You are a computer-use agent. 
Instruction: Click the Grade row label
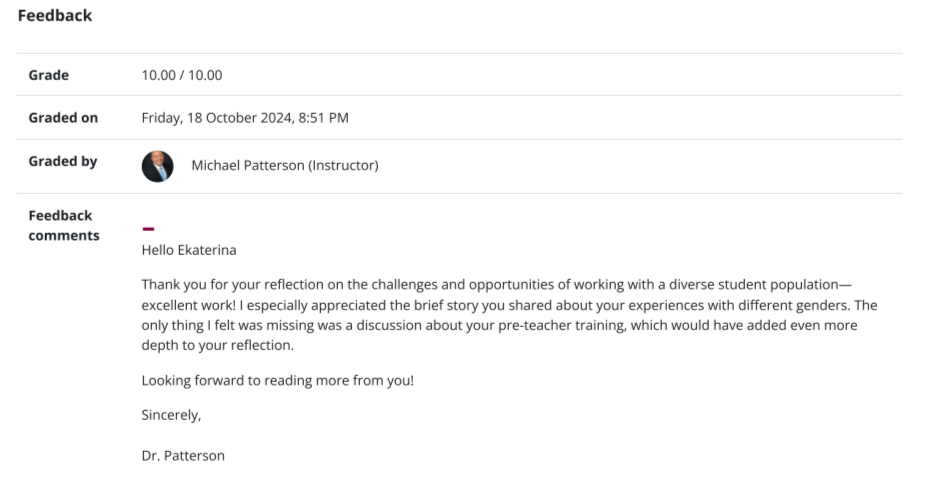coord(48,75)
